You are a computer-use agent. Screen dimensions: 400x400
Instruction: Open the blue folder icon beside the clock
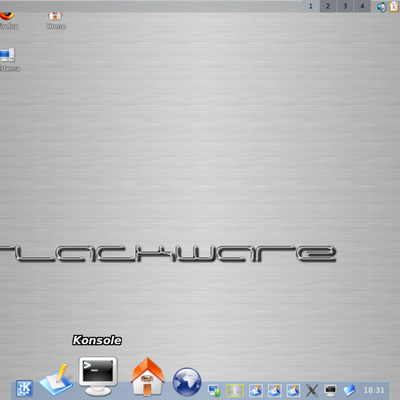click(349, 390)
